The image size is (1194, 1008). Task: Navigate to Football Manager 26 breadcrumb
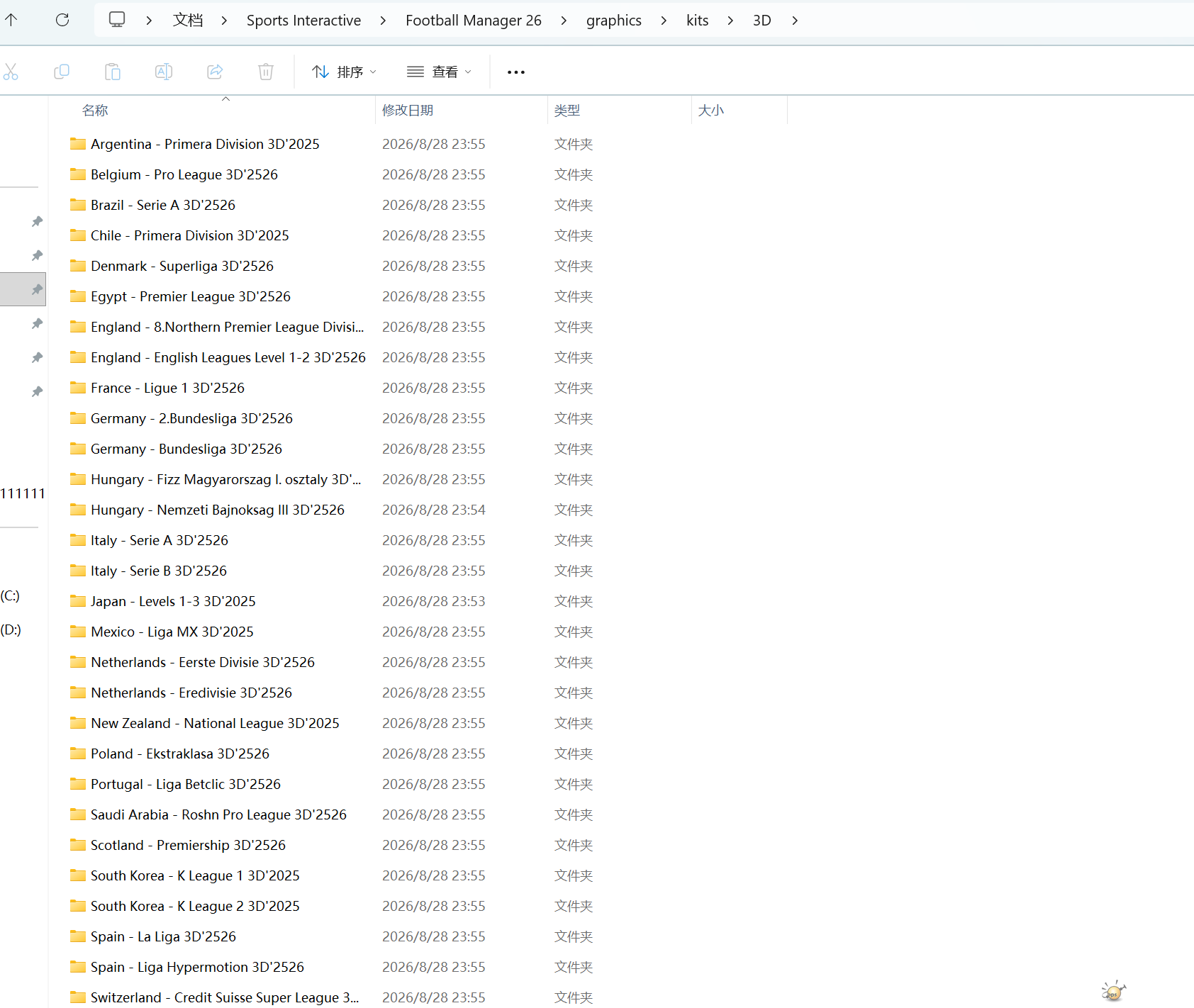click(474, 21)
